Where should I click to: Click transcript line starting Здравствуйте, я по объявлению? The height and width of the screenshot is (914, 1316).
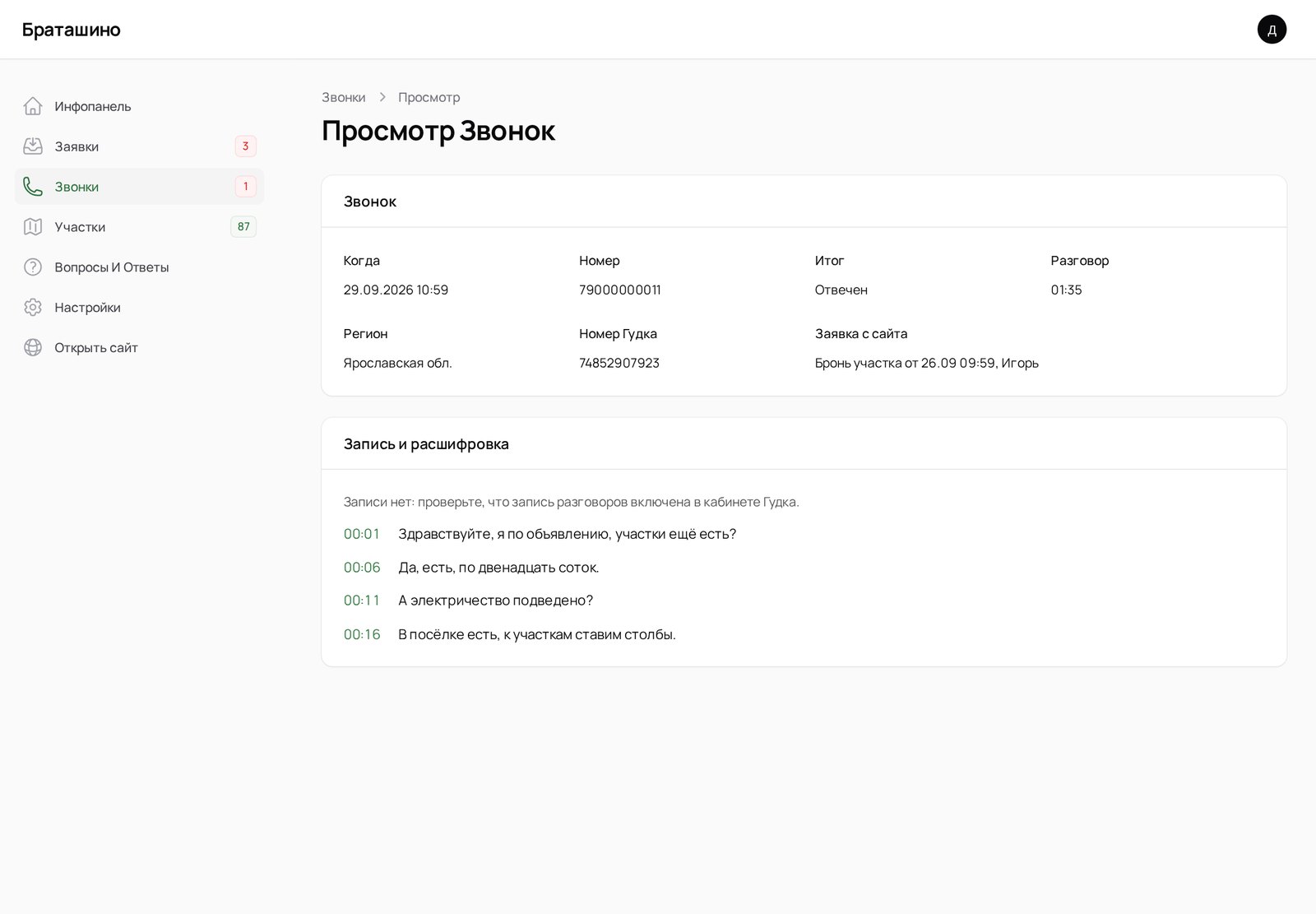pos(568,534)
